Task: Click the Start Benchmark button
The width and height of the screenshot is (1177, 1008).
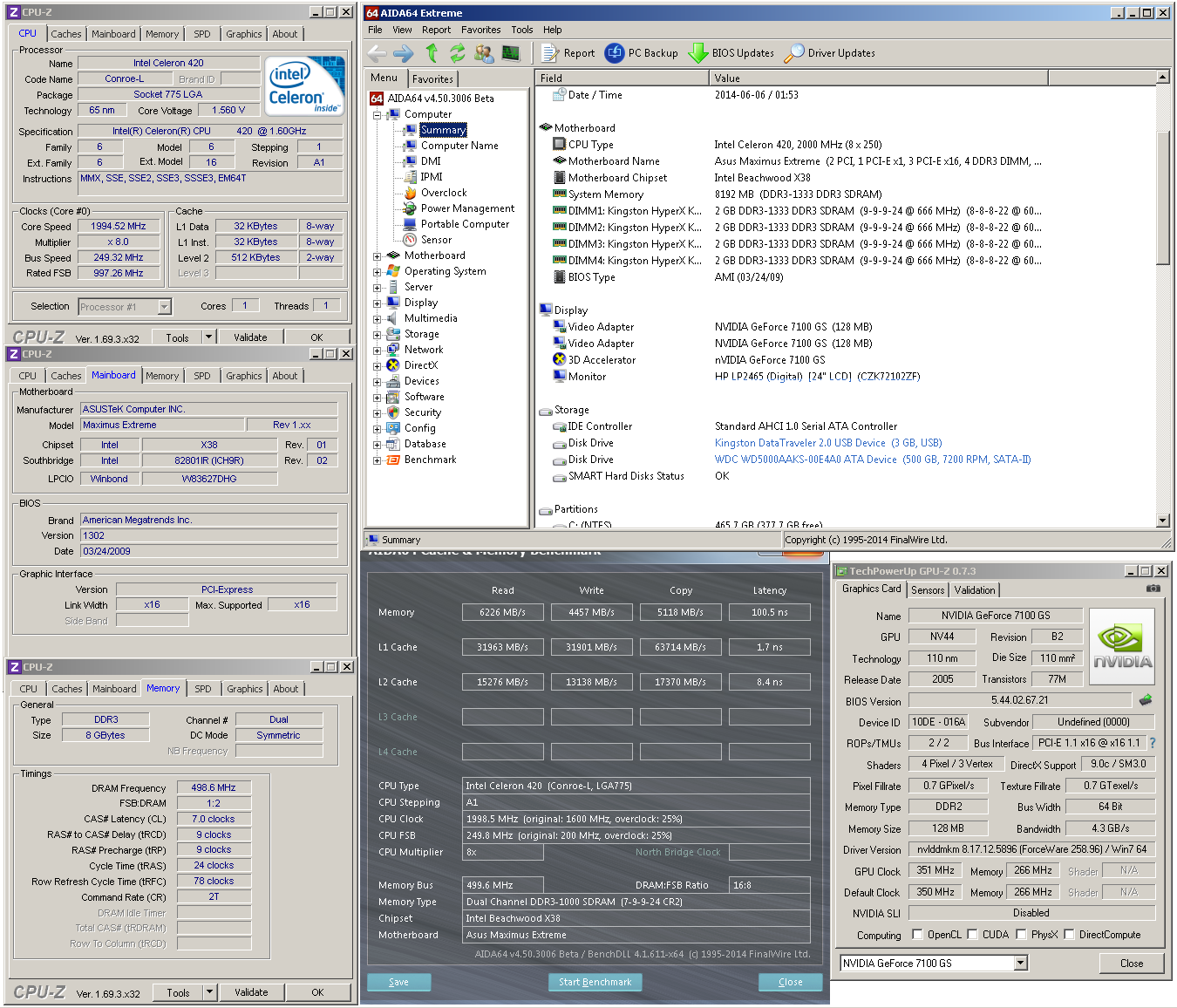Action: pyautogui.click(x=595, y=982)
